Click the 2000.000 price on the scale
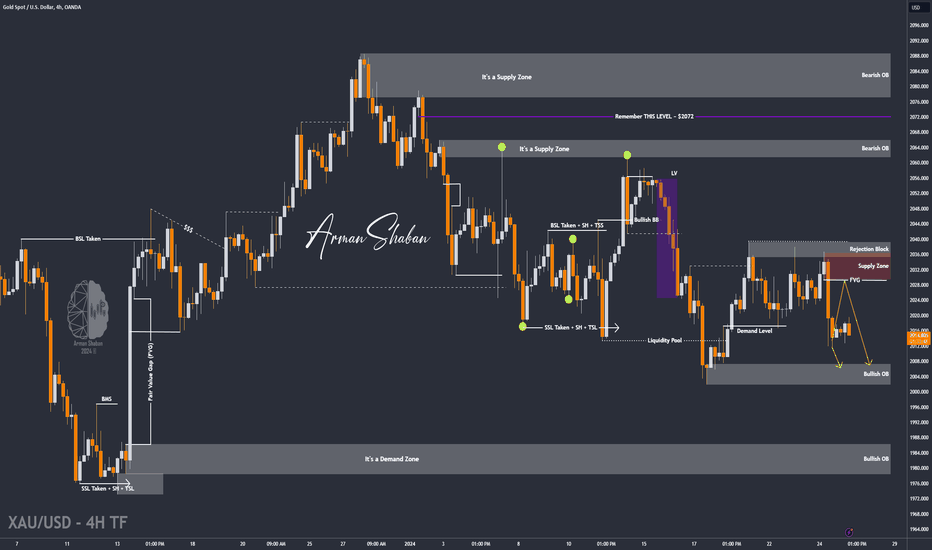The height and width of the screenshot is (550, 932). point(918,392)
